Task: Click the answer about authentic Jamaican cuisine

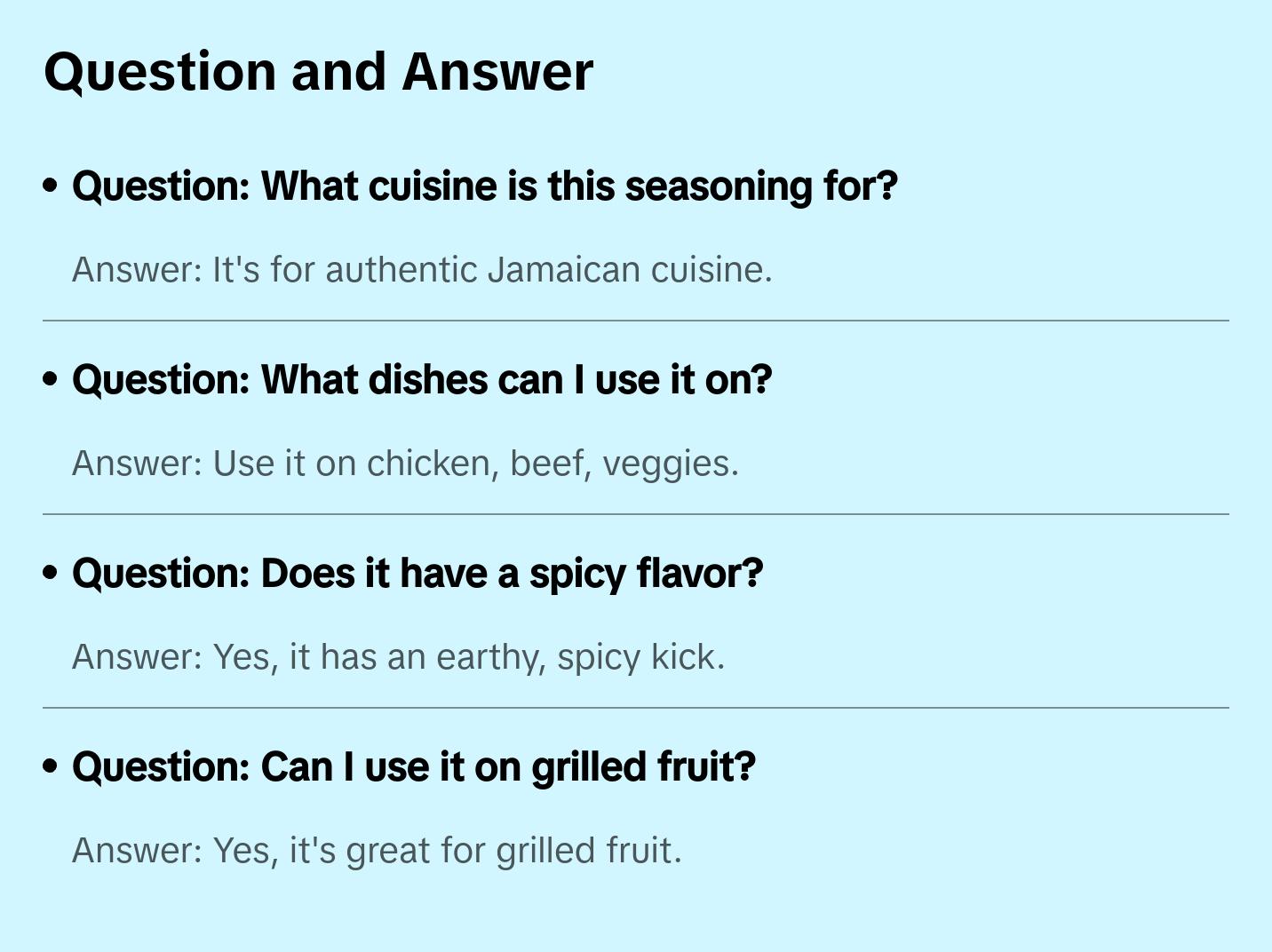Action: 422,270
